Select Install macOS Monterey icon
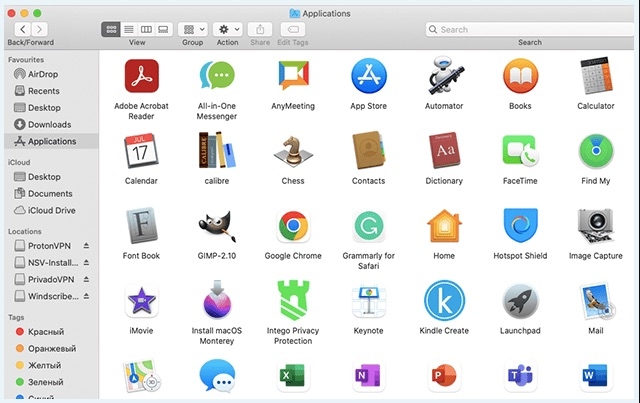The height and width of the screenshot is (403, 640). coord(217,300)
